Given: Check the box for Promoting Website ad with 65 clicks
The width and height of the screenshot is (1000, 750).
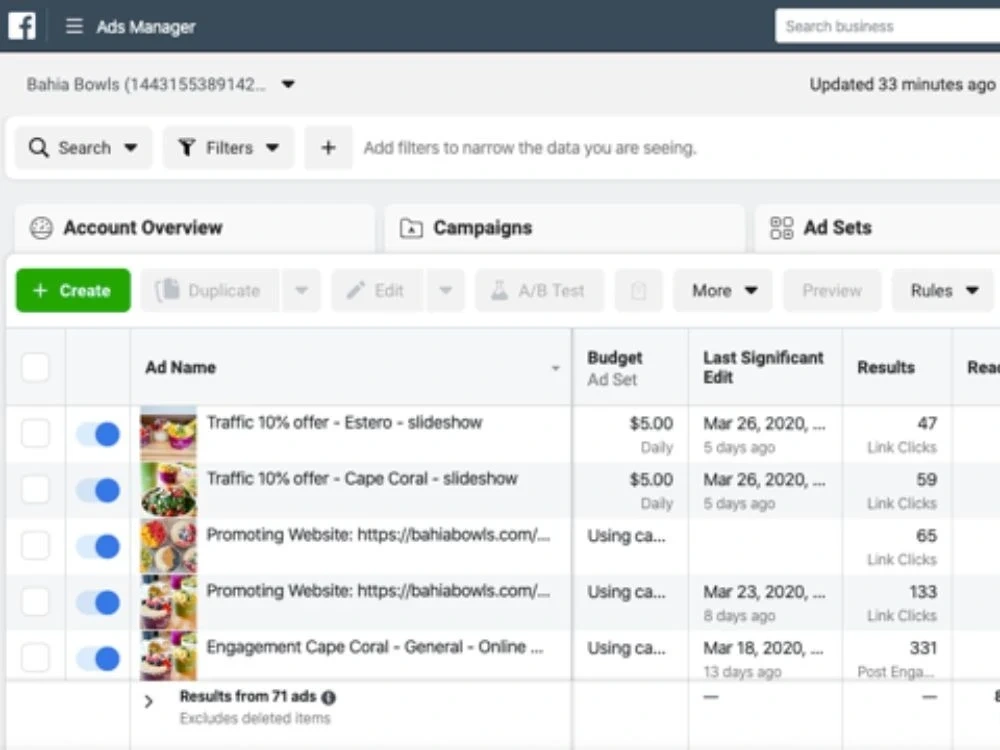Looking at the screenshot, I should click(35, 546).
